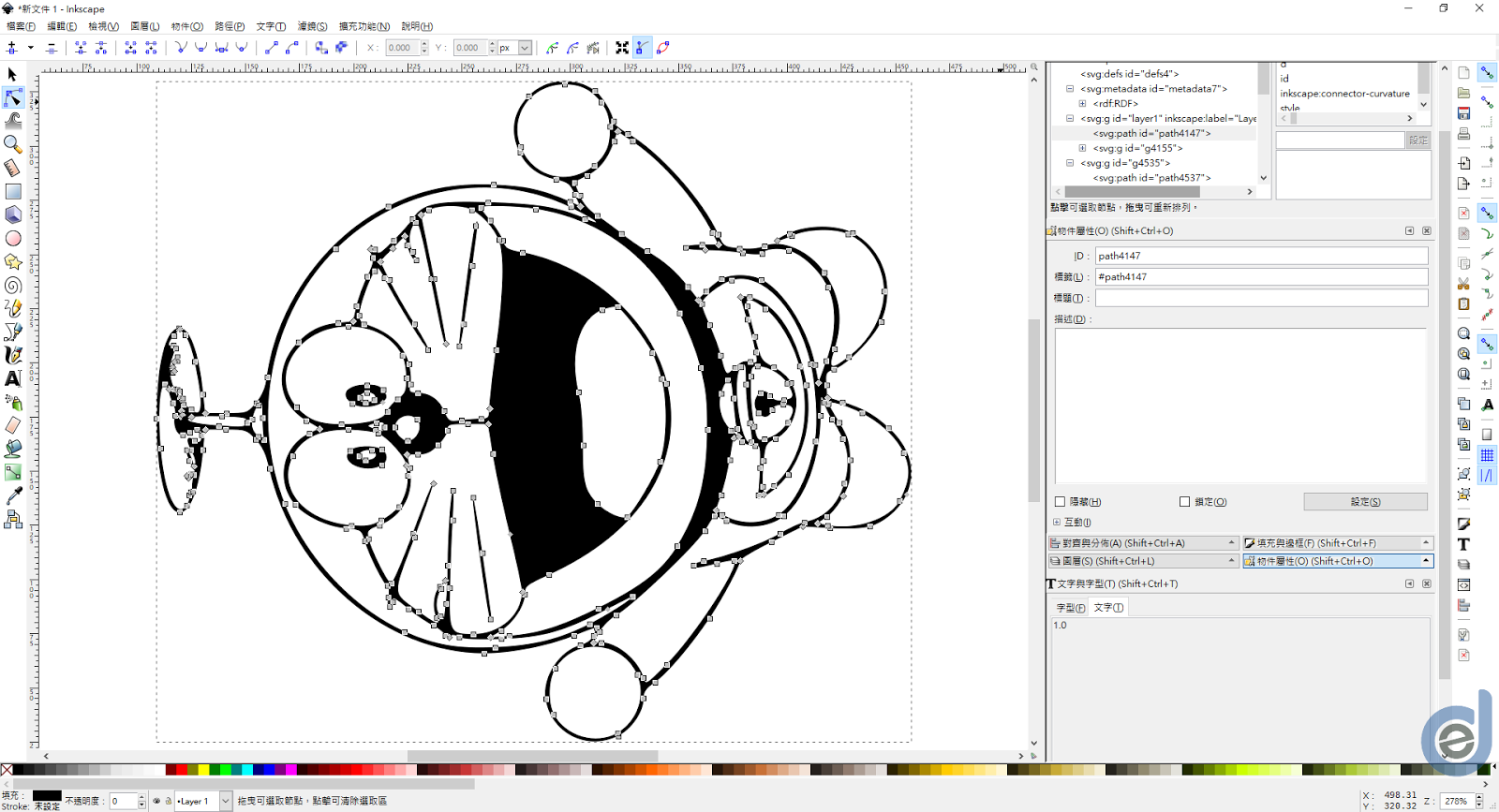Open the 檔案(F) File menu

[21, 26]
